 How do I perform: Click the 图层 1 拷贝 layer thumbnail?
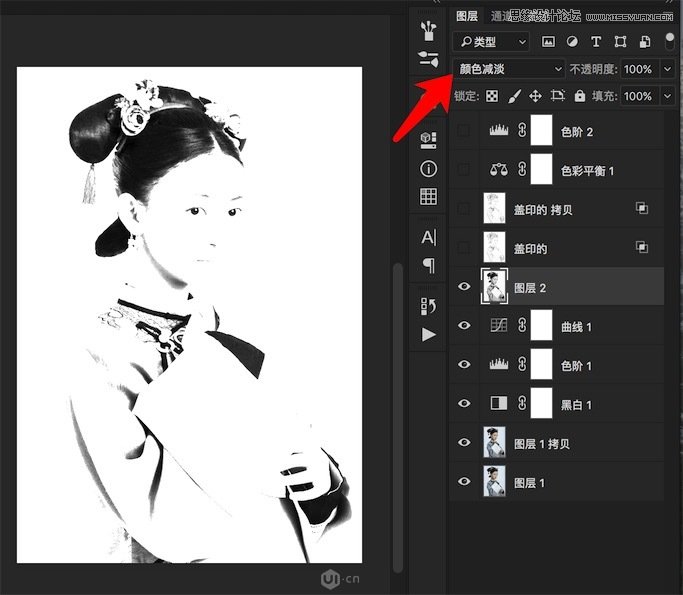pos(494,442)
